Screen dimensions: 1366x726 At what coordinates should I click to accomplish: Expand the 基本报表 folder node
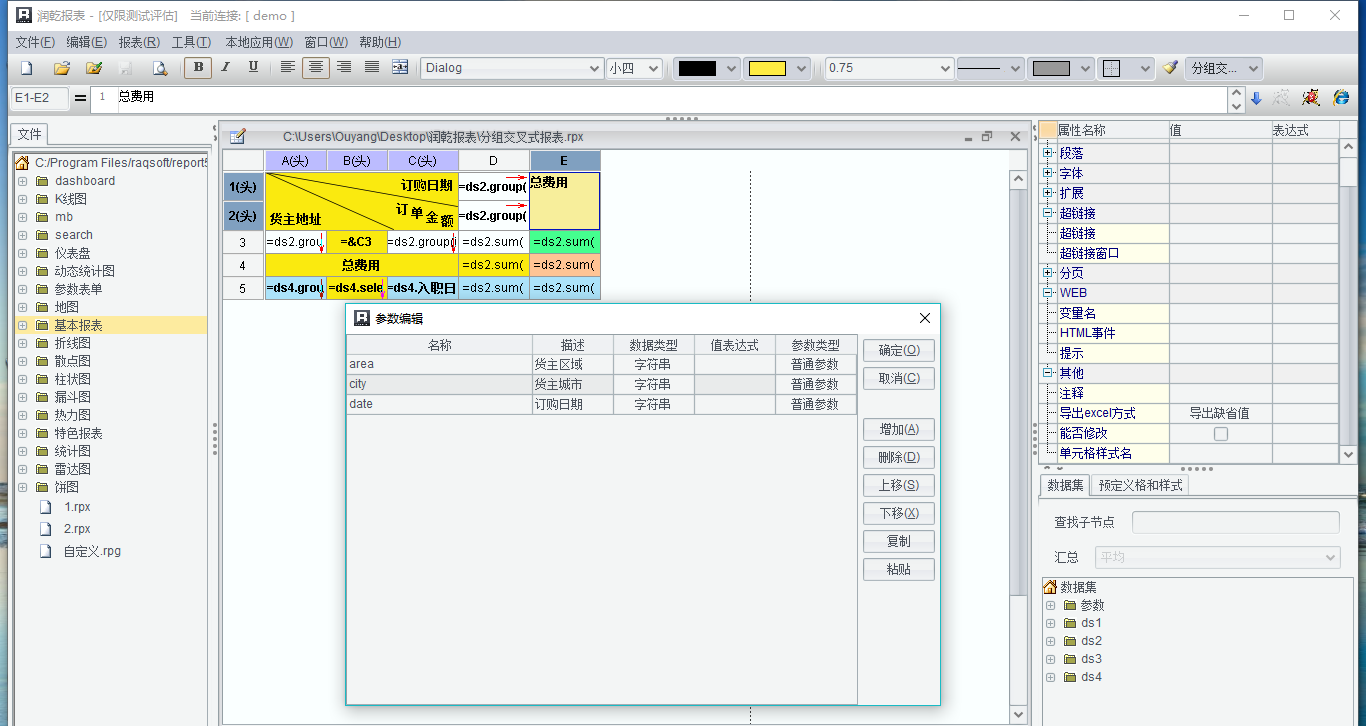click(22, 325)
